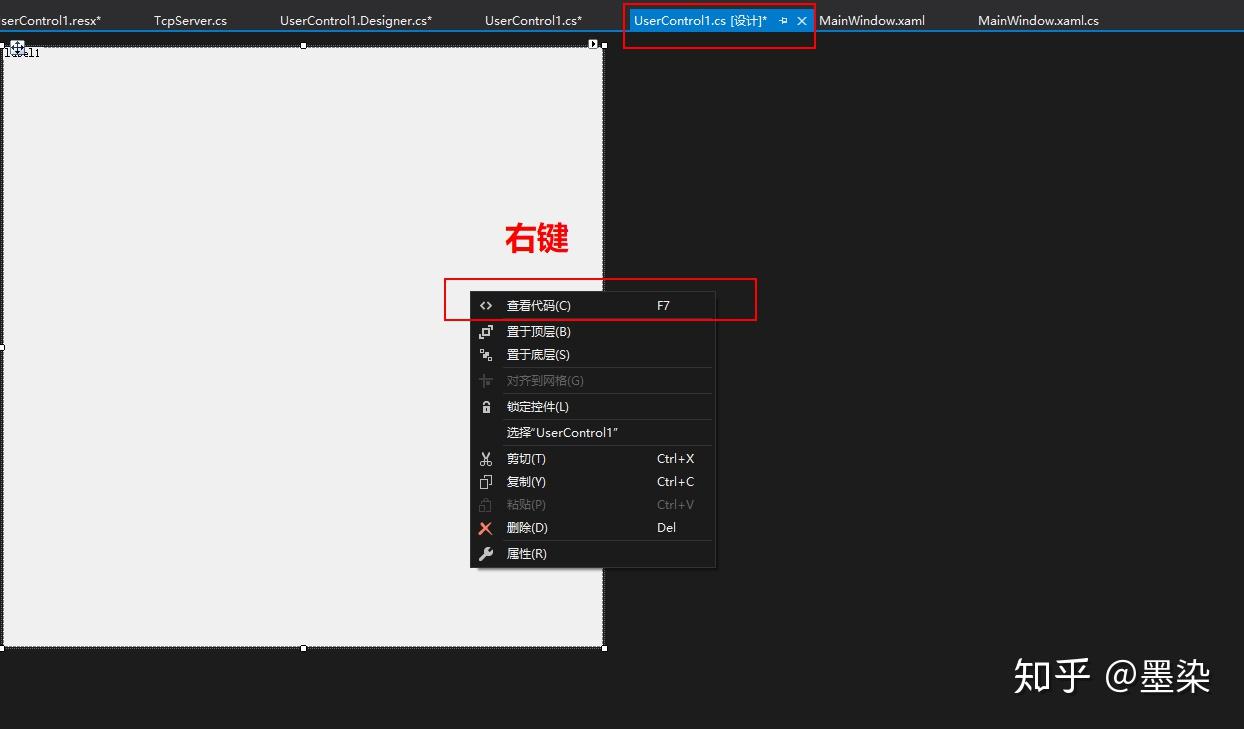Viewport: 1244px width, 729px height.
Task: Click the Copy icon next to 复制
Action: (x=486, y=481)
